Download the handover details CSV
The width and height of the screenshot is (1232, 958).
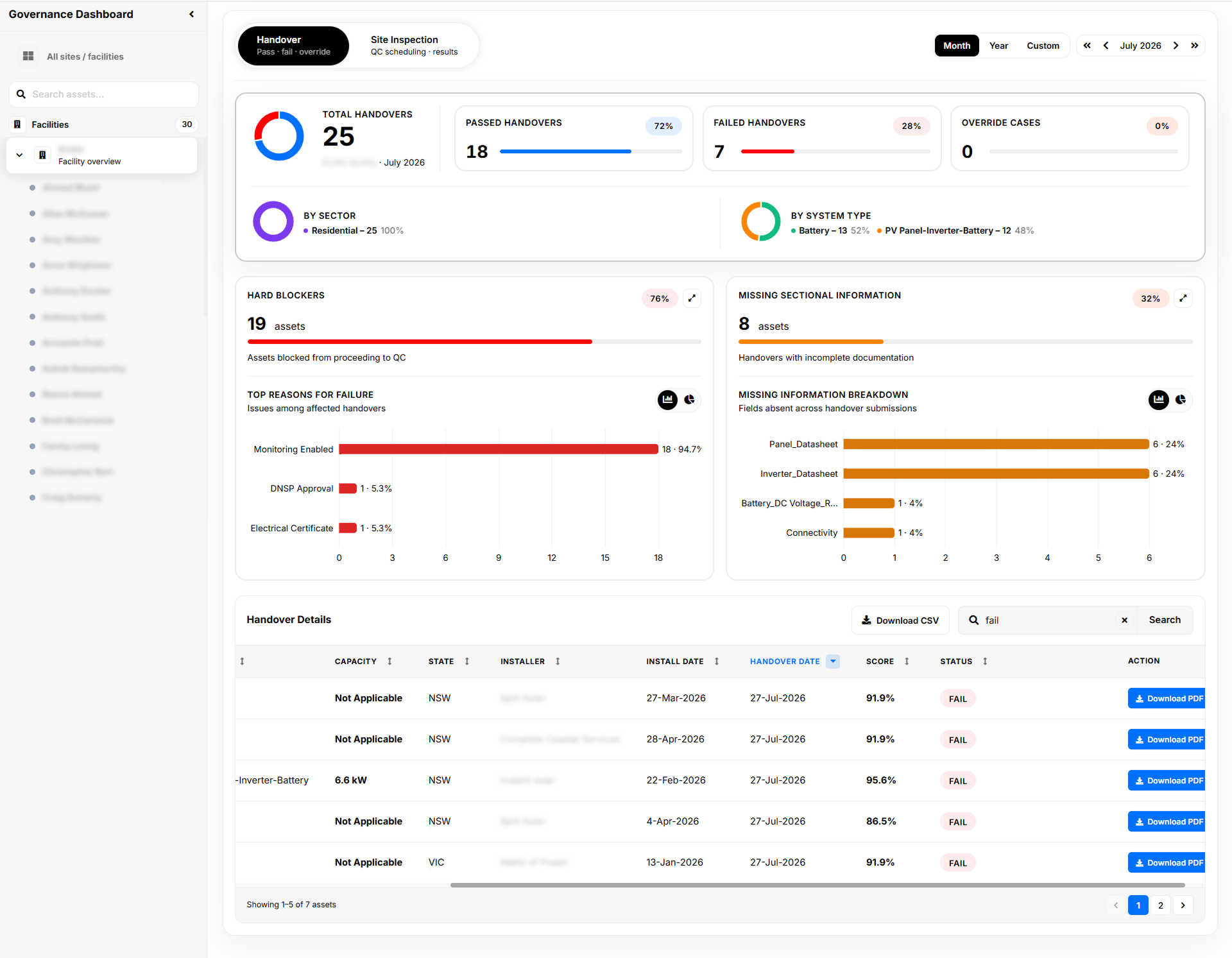(x=900, y=620)
